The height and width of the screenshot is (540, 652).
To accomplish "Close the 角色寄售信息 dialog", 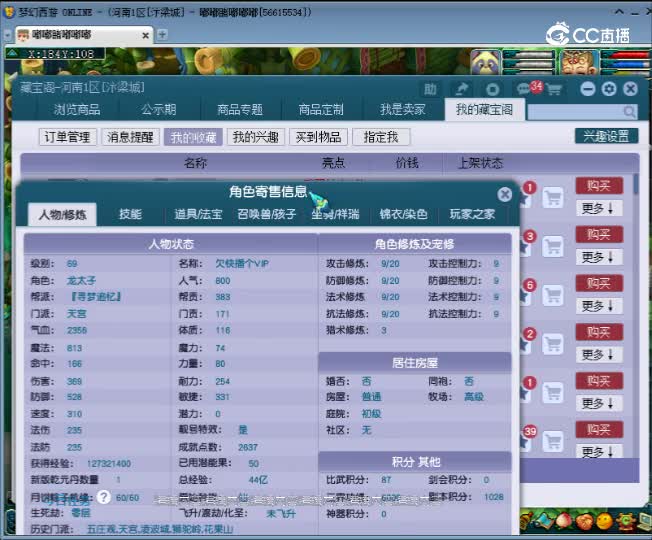I will (x=504, y=194).
